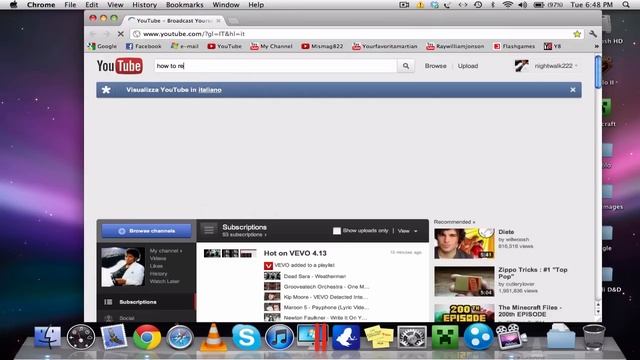This screenshot has width=640, height=360.
Task: Click the Wi-Fi icon in menu bar
Action: click(507, 5)
